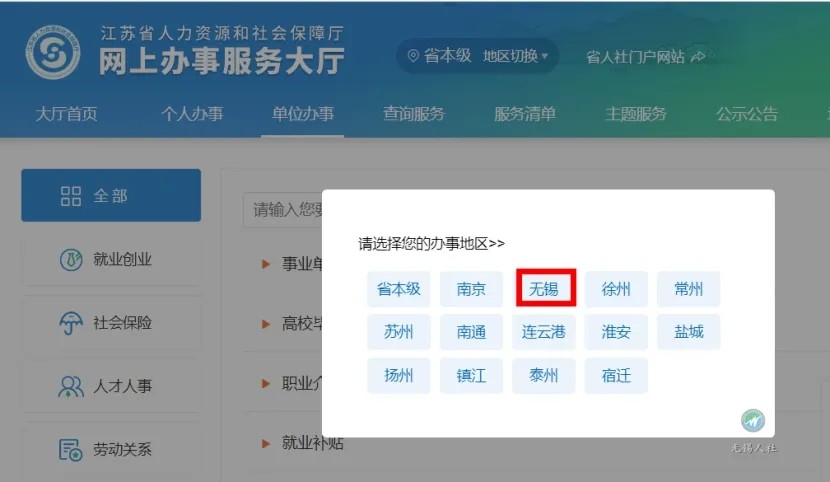Click the 劳动关系 document icon
The width and height of the screenshot is (830, 482).
point(71,449)
